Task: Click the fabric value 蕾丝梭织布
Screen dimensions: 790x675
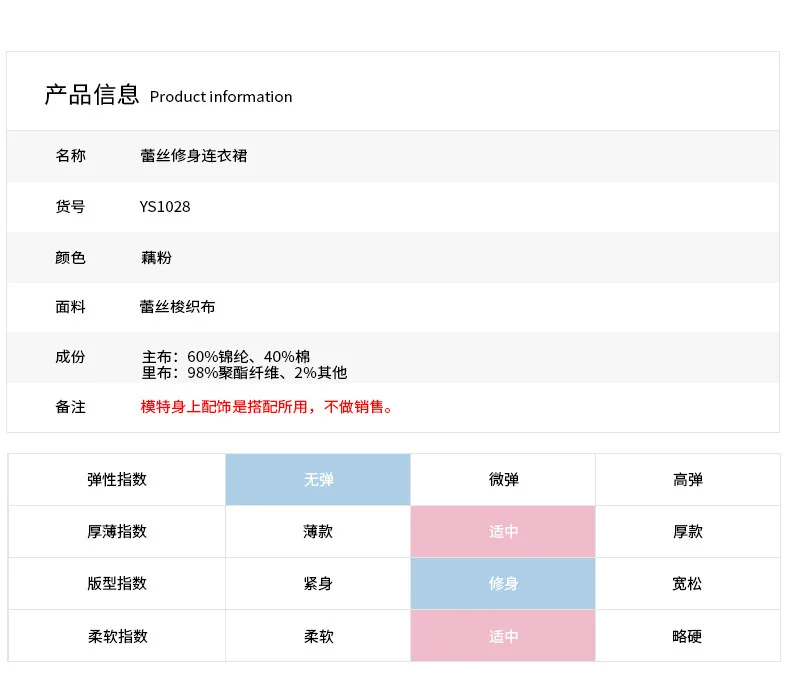Action: coord(177,307)
